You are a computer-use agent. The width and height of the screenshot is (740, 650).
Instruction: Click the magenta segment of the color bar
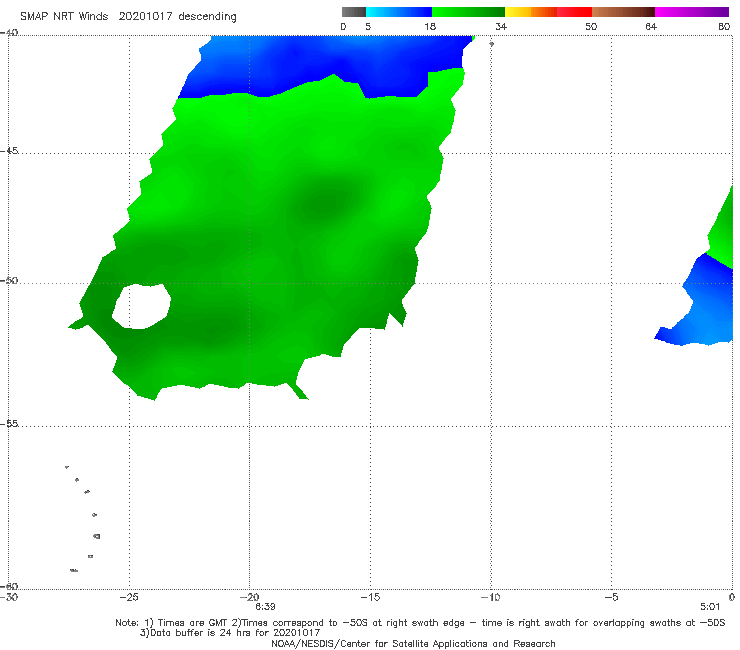tap(692, 12)
